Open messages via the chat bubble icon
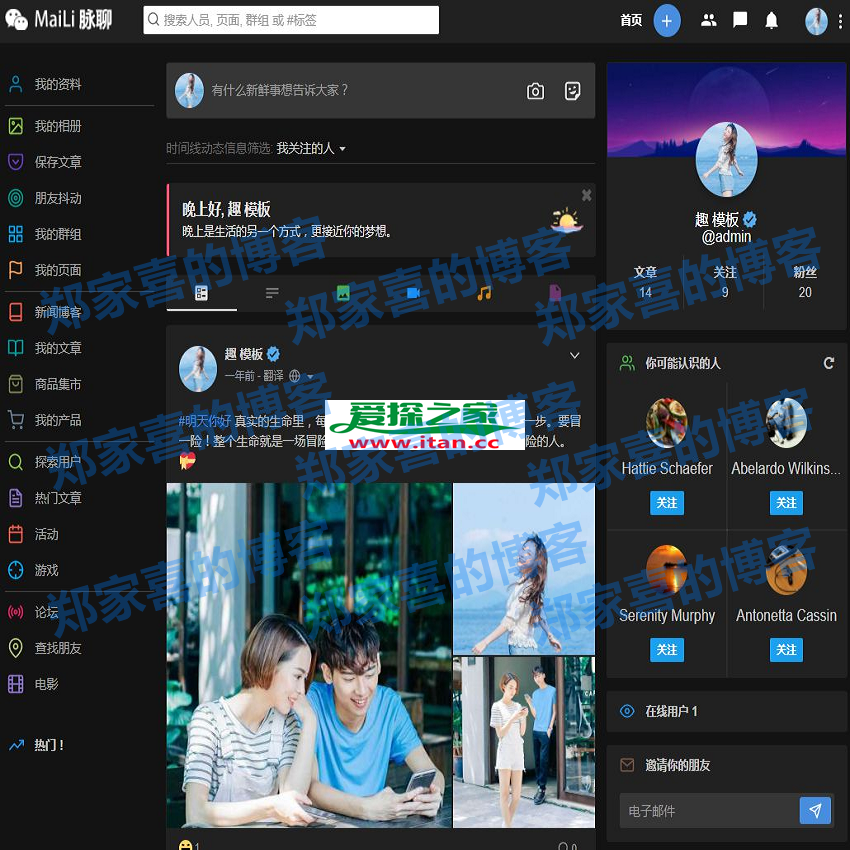This screenshot has height=850, width=850. pyautogui.click(x=740, y=20)
